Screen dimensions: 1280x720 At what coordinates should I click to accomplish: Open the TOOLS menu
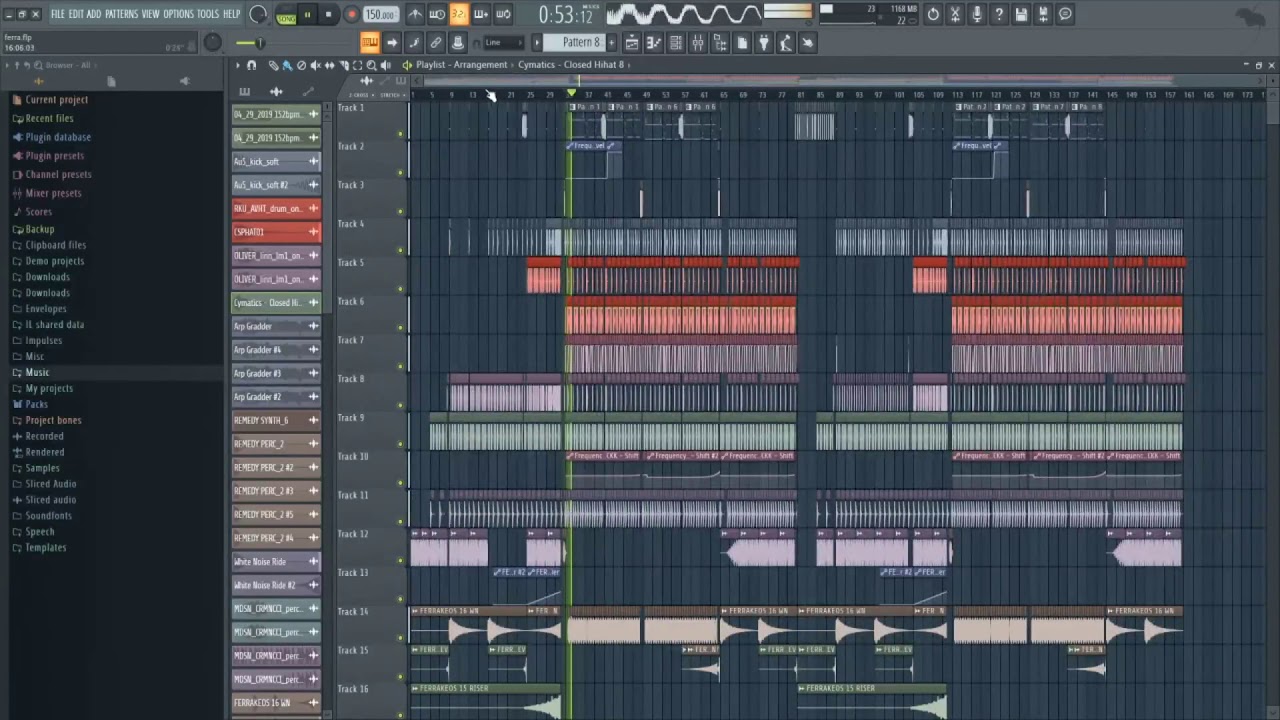click(x=207, y=14)
